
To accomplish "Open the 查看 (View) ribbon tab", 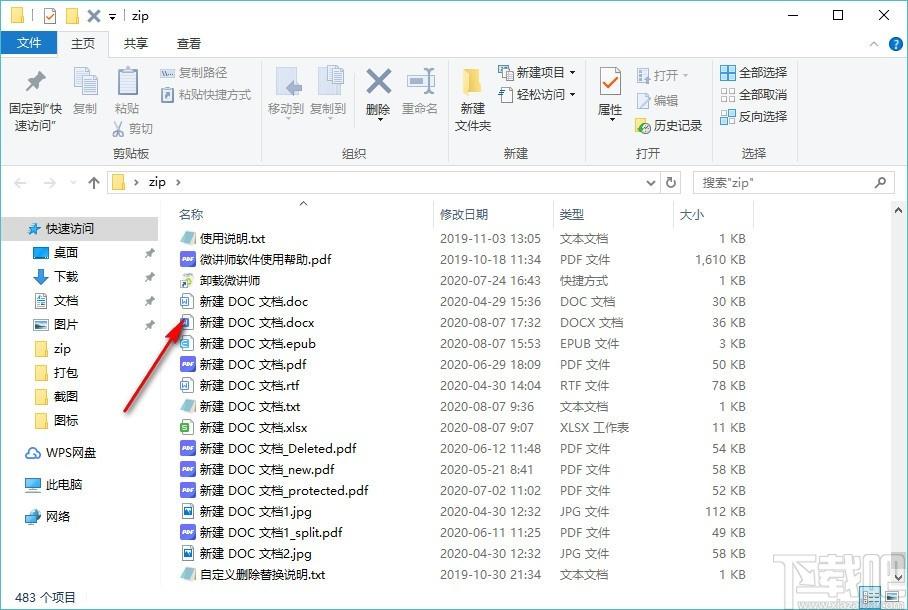I will coord(189,44).
